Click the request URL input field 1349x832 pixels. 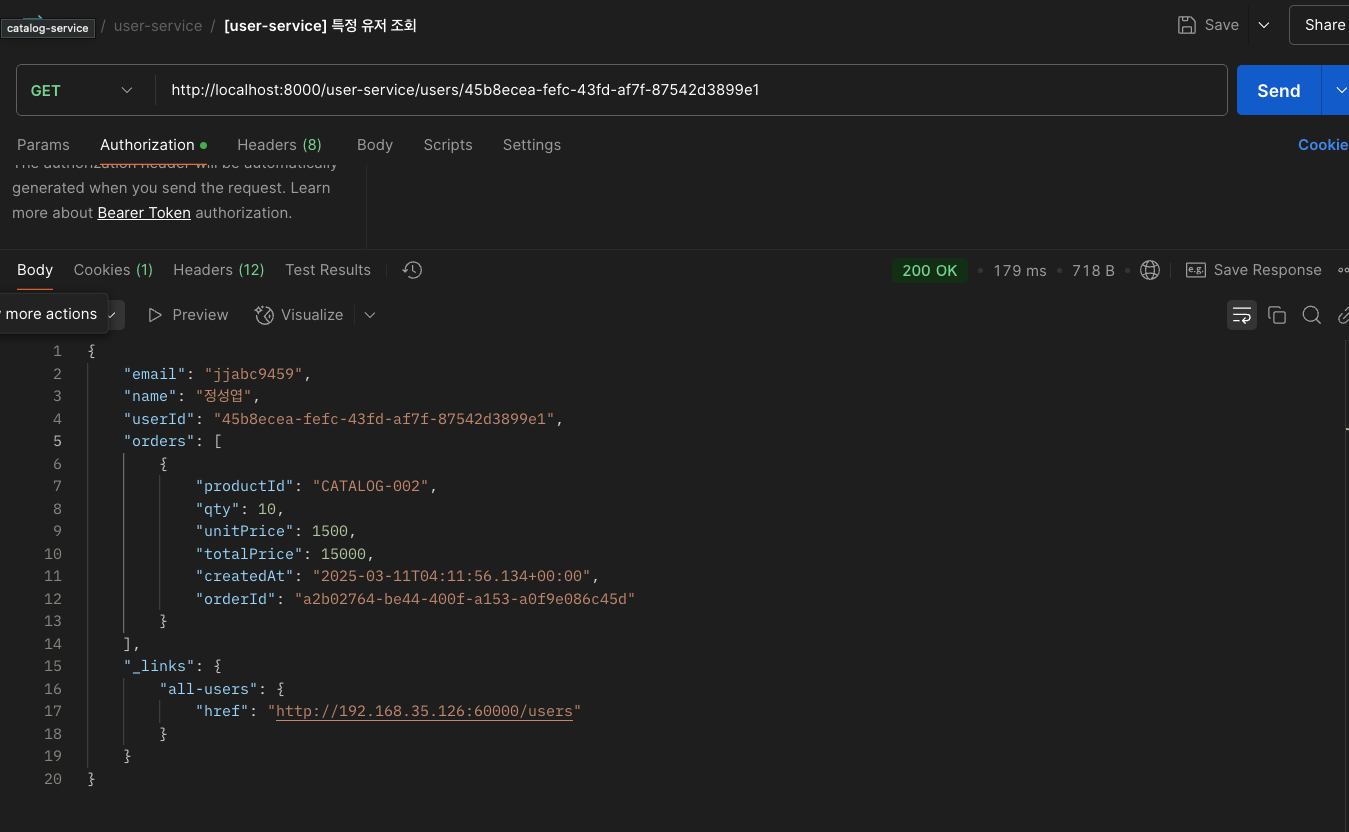691,90
